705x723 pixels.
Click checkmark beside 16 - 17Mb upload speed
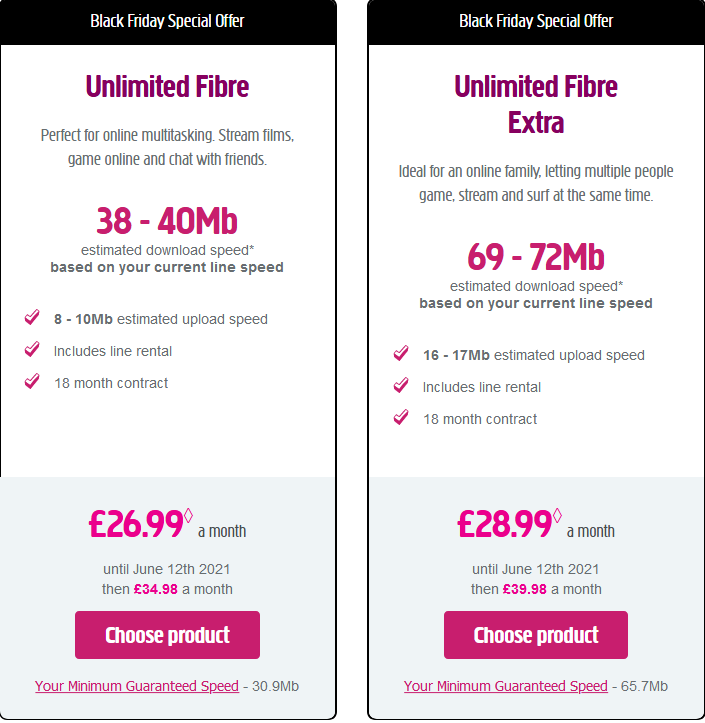pyautogui.click(x=401, y=353)
